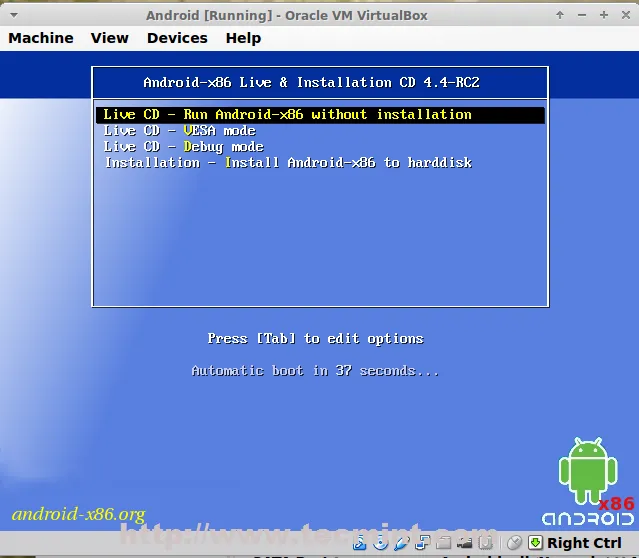This screenshot has height=558, width=639.
Task: Select Live CD Run Android-x86 without installation
Action: 320,115
